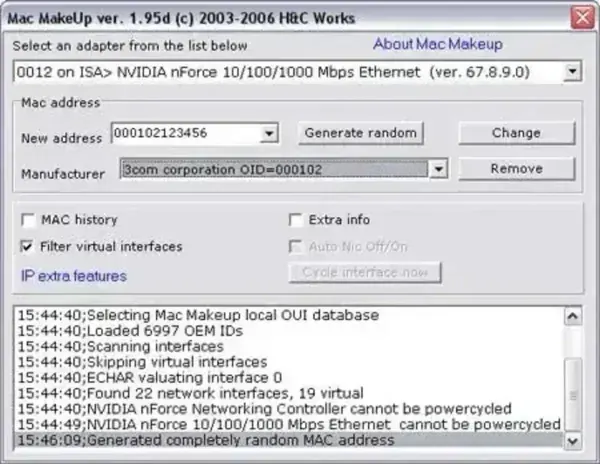Open the adapter selection dropdown arrow
Screen dimensions: 600x464
[x=572, y=72]
